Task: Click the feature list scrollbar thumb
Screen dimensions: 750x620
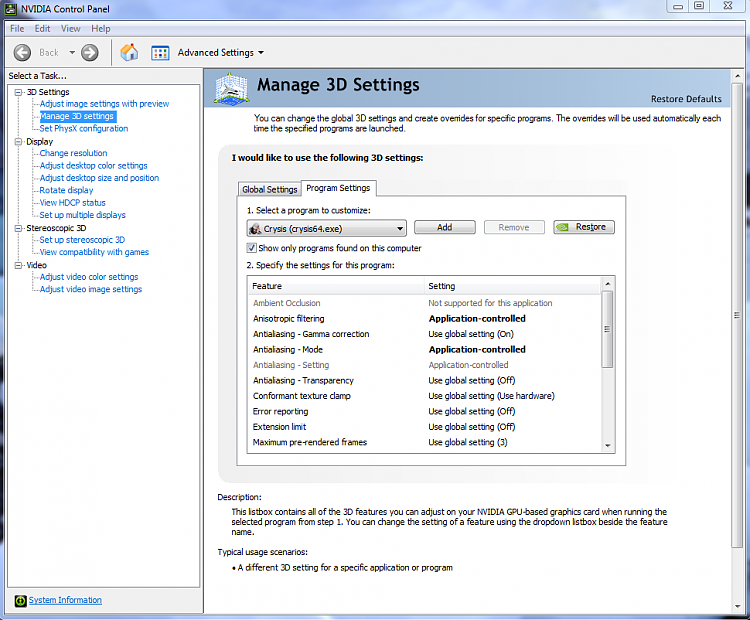Action: [x=607, y=329]
